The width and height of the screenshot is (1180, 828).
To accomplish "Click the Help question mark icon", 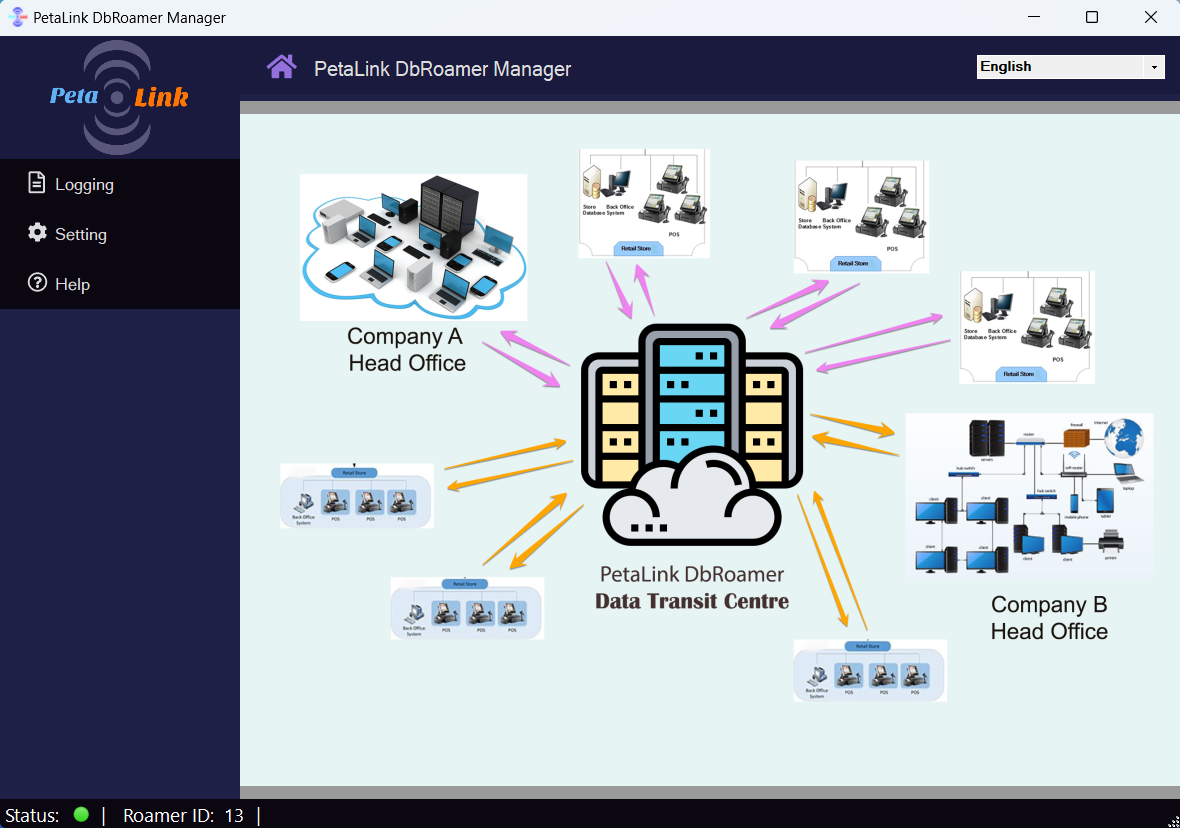I will pyautogui.click(x=37, y=283).
